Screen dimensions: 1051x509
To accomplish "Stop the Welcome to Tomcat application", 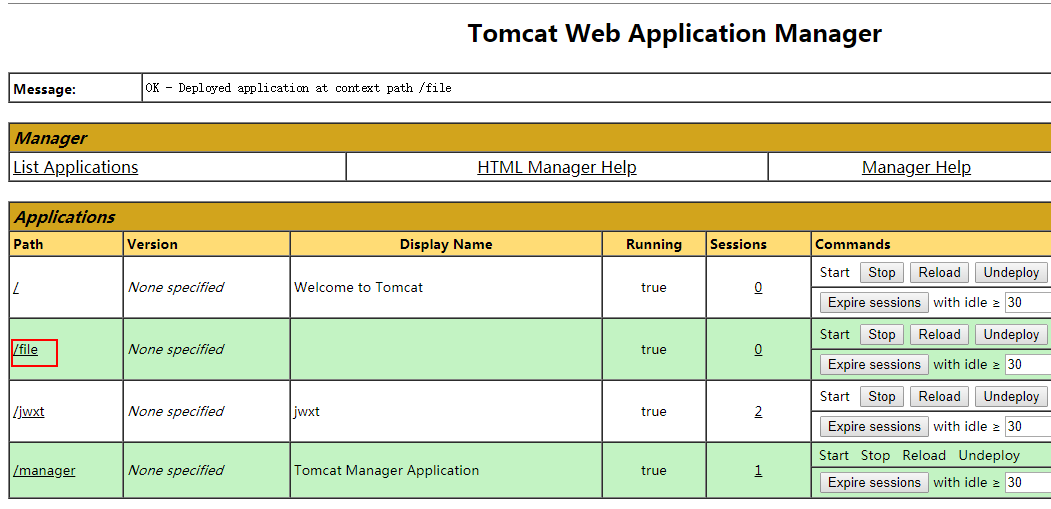I will coord(881,272).
